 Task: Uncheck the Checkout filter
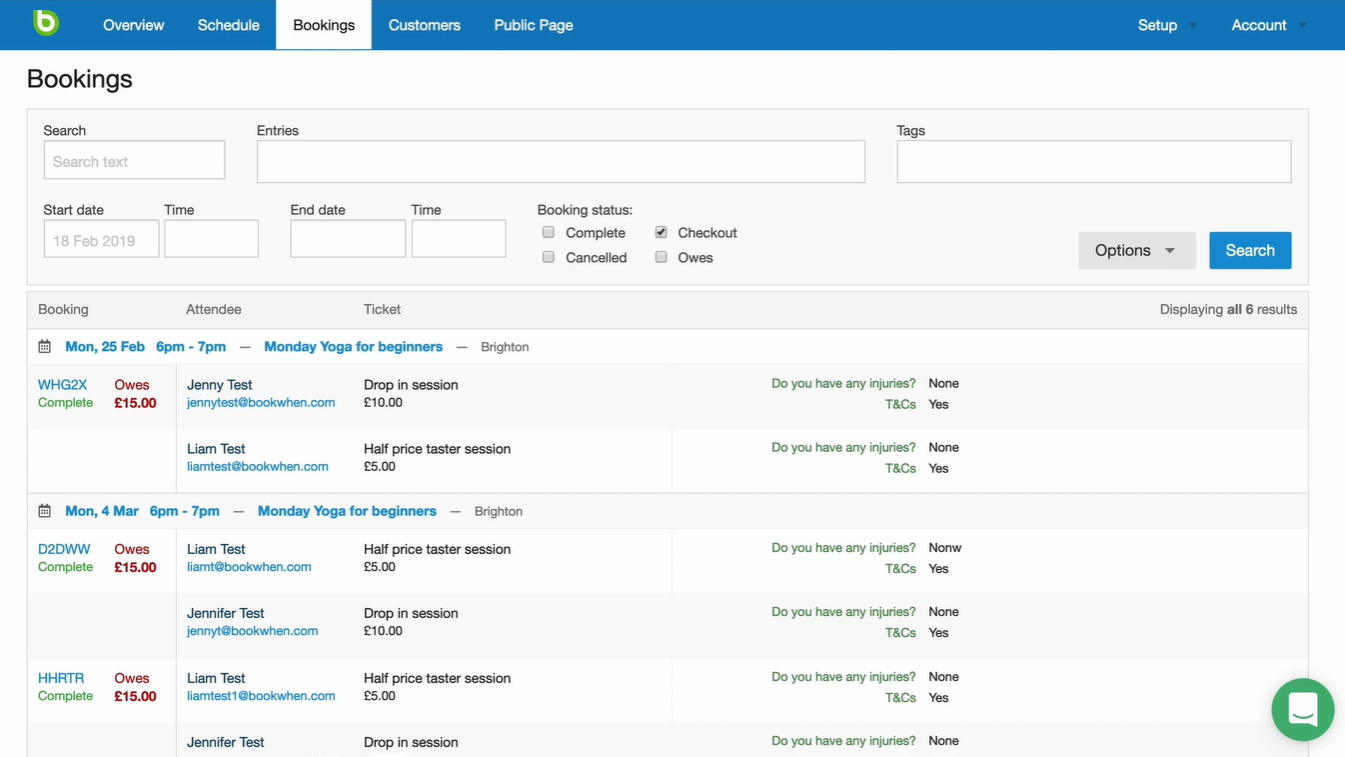661,231
